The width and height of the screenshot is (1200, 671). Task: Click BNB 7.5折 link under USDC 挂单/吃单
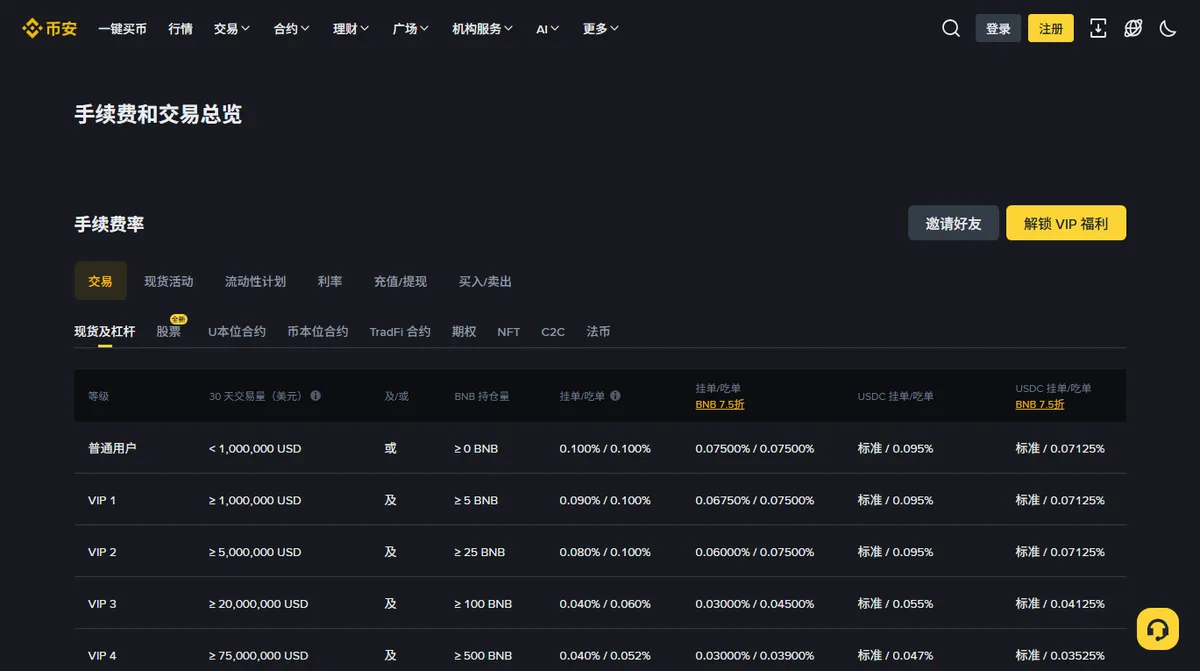(1040, 404)
